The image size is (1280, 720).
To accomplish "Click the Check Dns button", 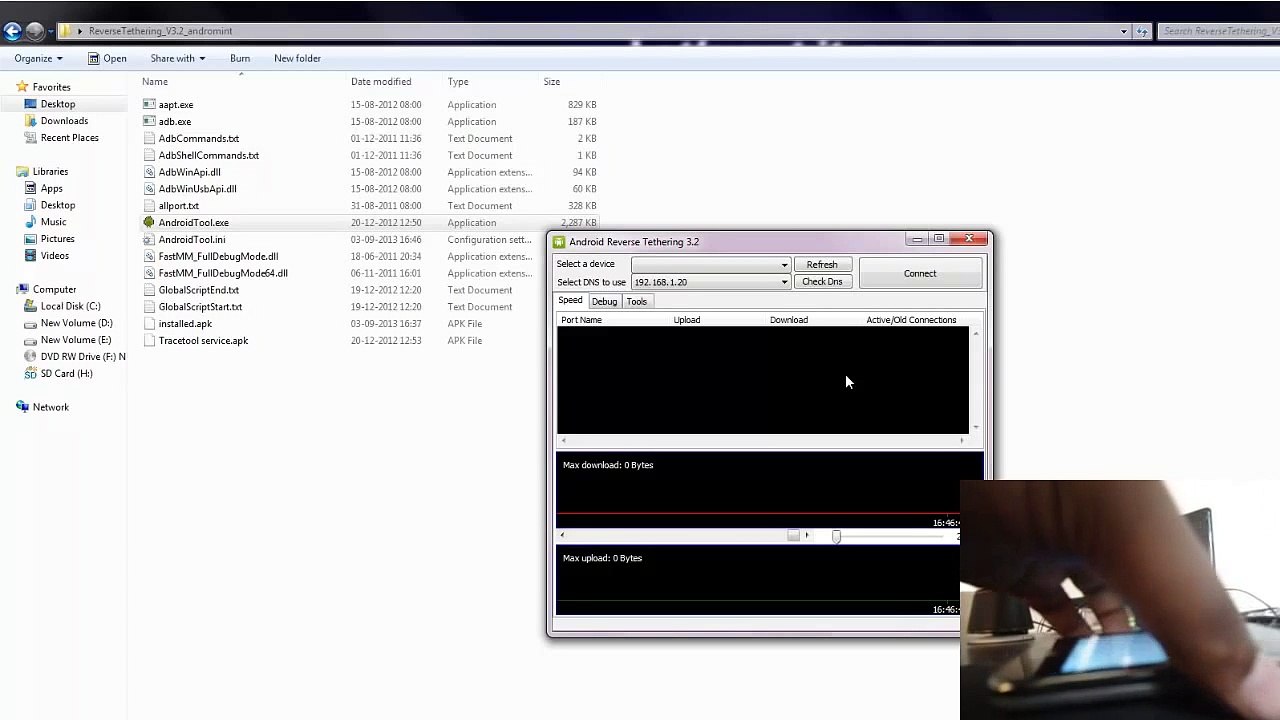I will pyautogui.click(x=822, y=282).
